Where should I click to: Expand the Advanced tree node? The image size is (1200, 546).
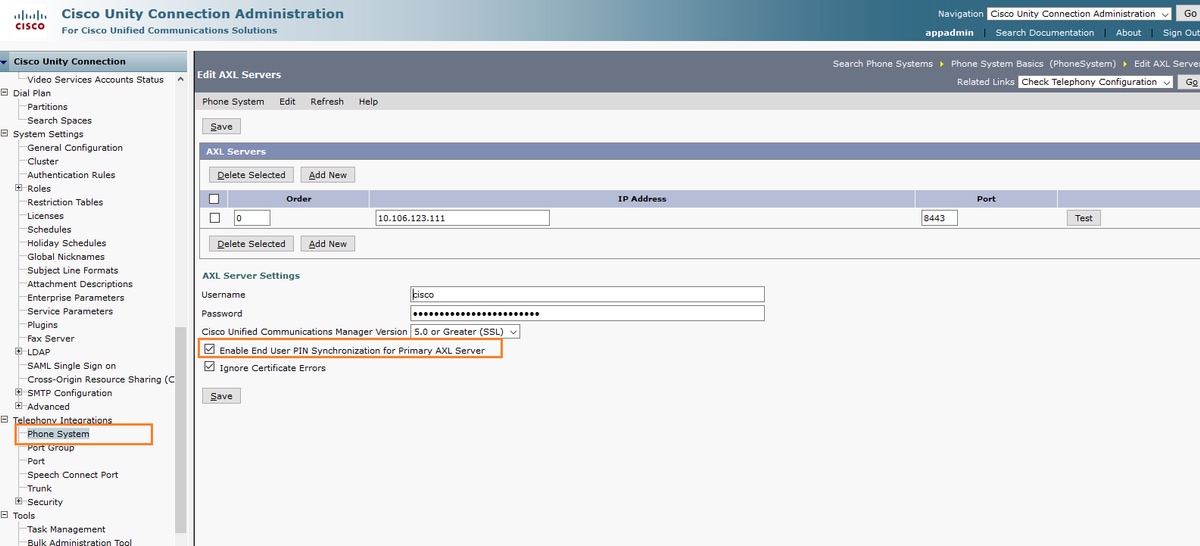[x=19, y=406]
